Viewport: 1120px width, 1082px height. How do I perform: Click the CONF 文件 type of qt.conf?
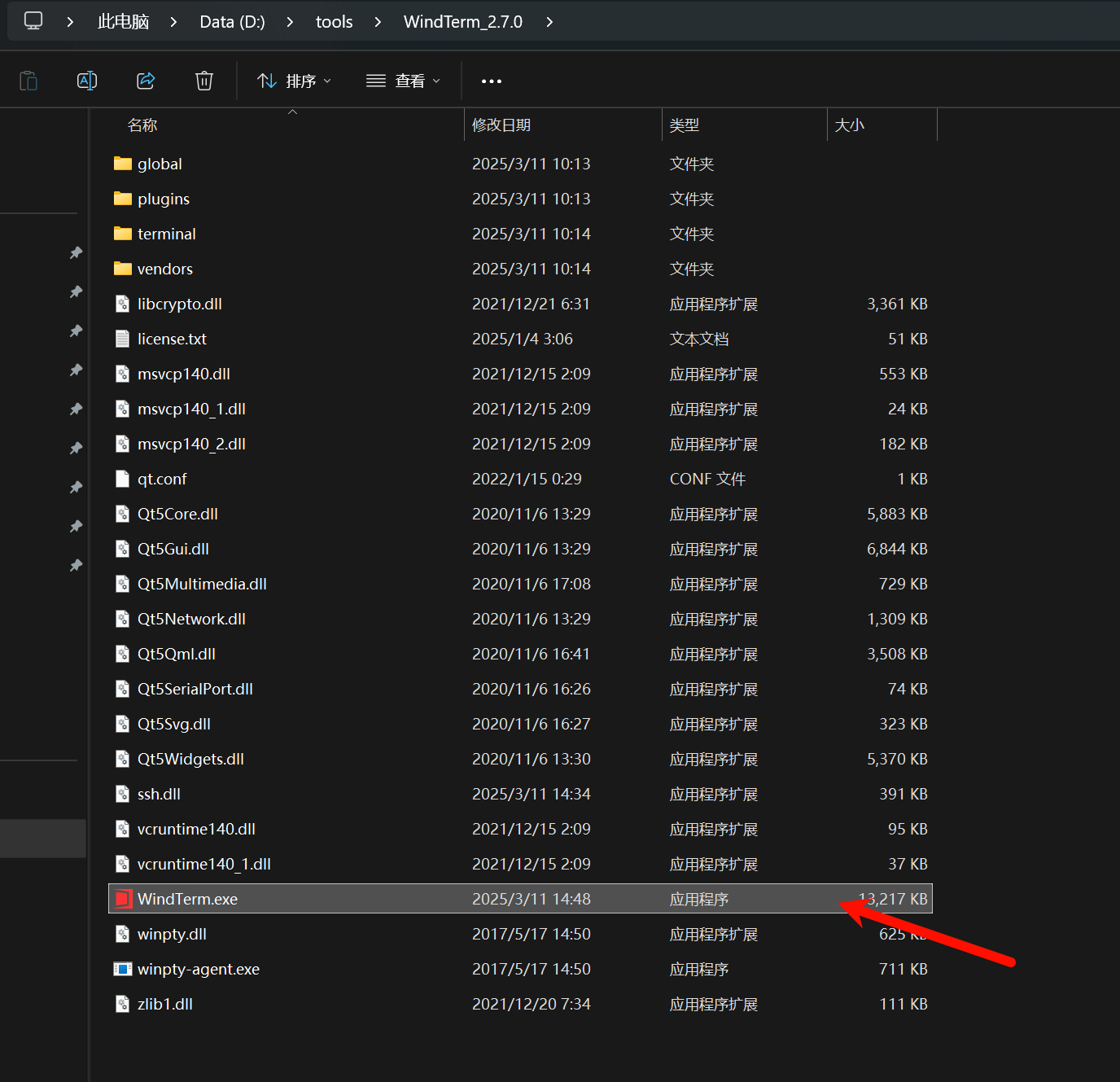point(707,479)
